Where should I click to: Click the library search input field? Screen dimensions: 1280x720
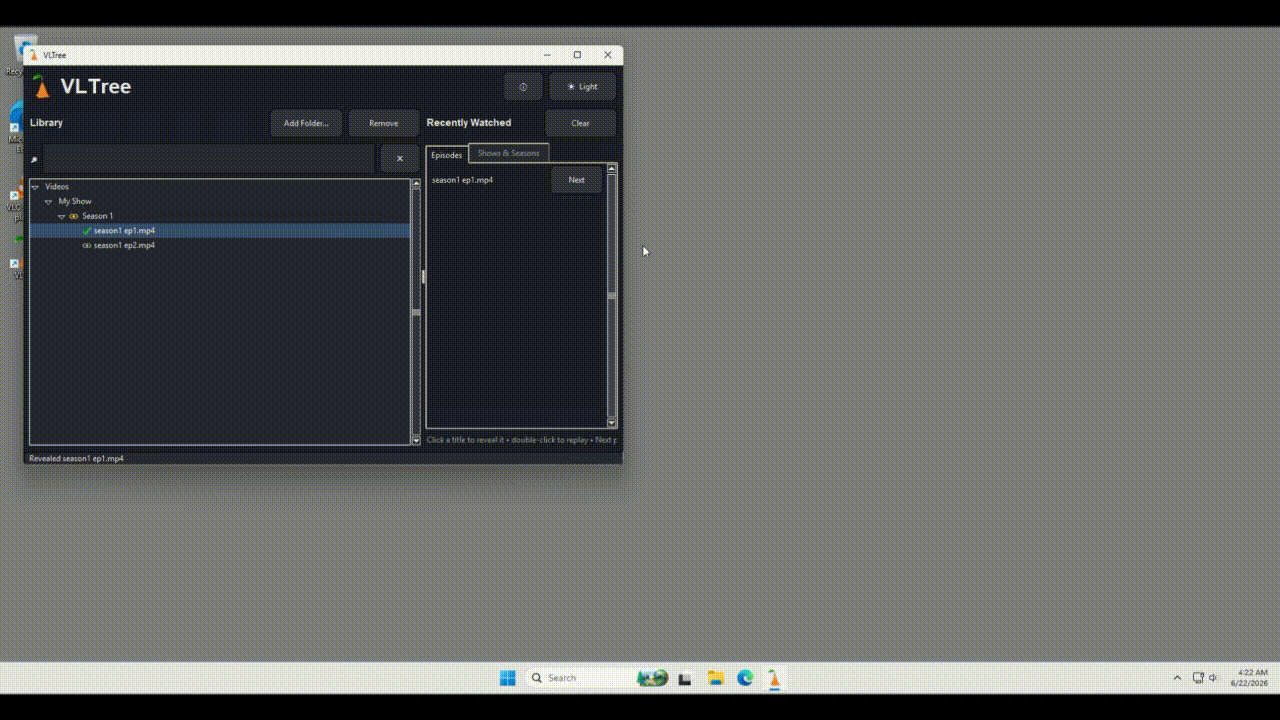click(209, 158)
